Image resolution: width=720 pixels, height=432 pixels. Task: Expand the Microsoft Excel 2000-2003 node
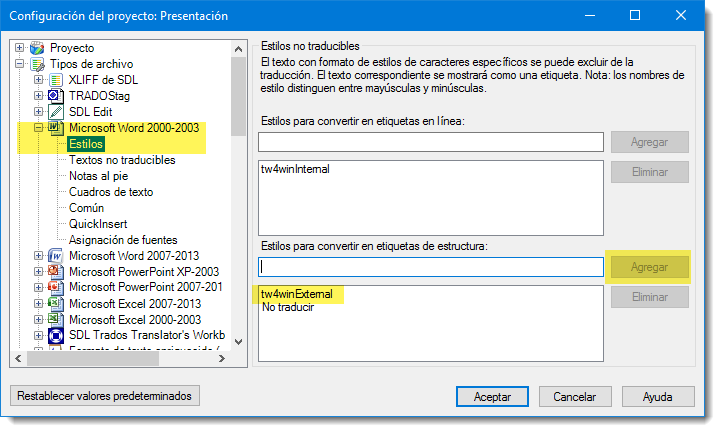[x=39, y=320]
